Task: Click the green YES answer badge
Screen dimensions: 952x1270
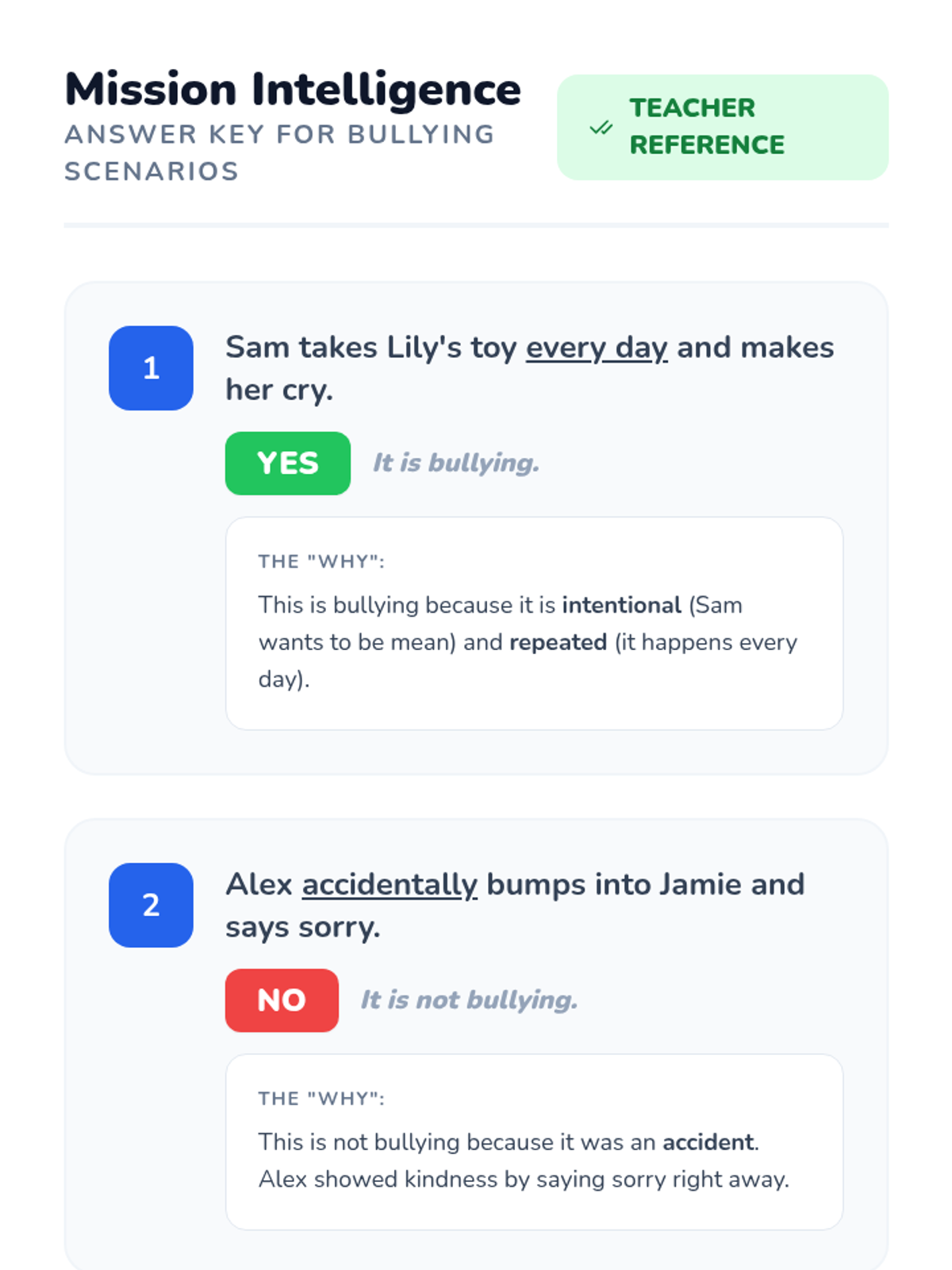Action: point(288,464)
